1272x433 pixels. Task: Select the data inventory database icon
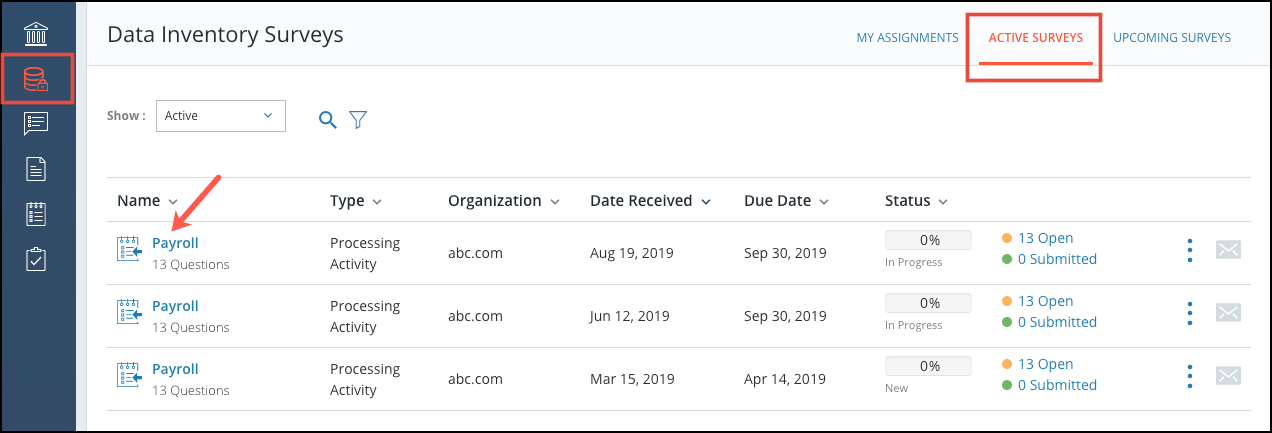37,79
